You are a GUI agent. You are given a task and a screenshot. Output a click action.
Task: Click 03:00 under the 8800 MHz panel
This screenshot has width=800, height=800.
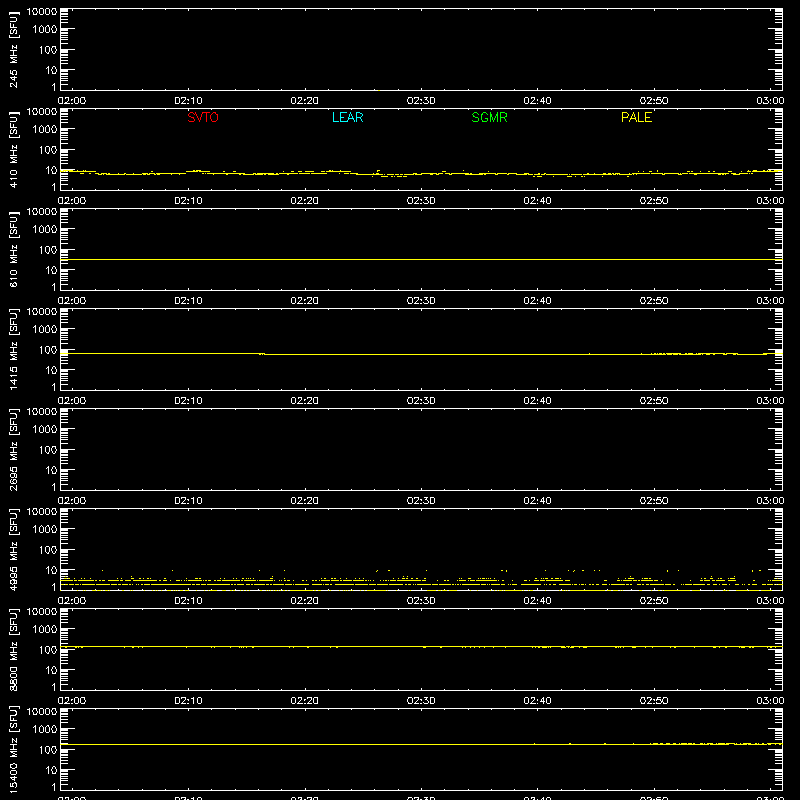tap(770, 701)
